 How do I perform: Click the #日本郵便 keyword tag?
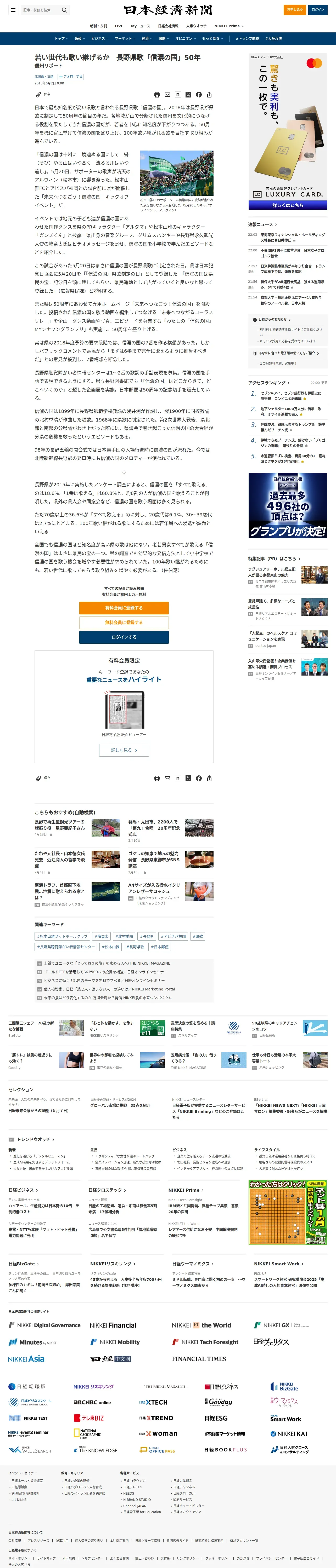pos(160,947)
